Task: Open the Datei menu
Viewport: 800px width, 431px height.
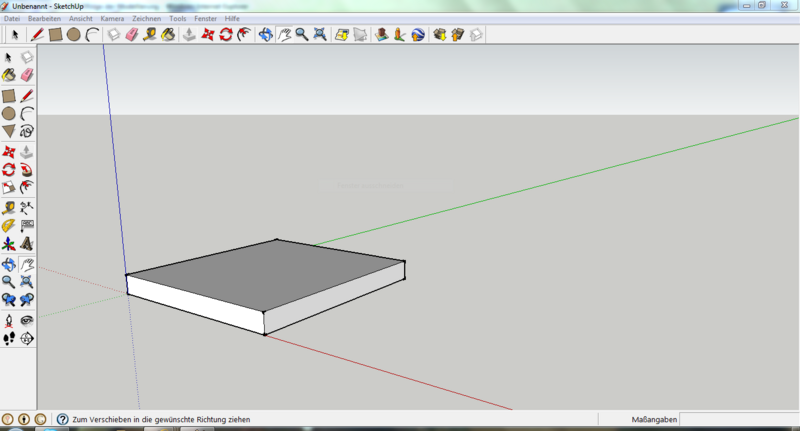Action: tap(12, 19)
